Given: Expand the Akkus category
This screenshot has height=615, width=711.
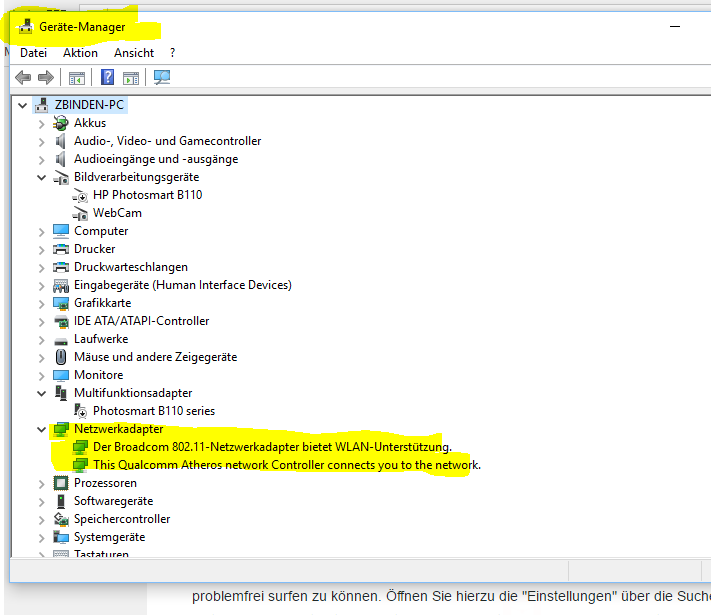Looking at the screenshot, I should click(x=42, y=124).
